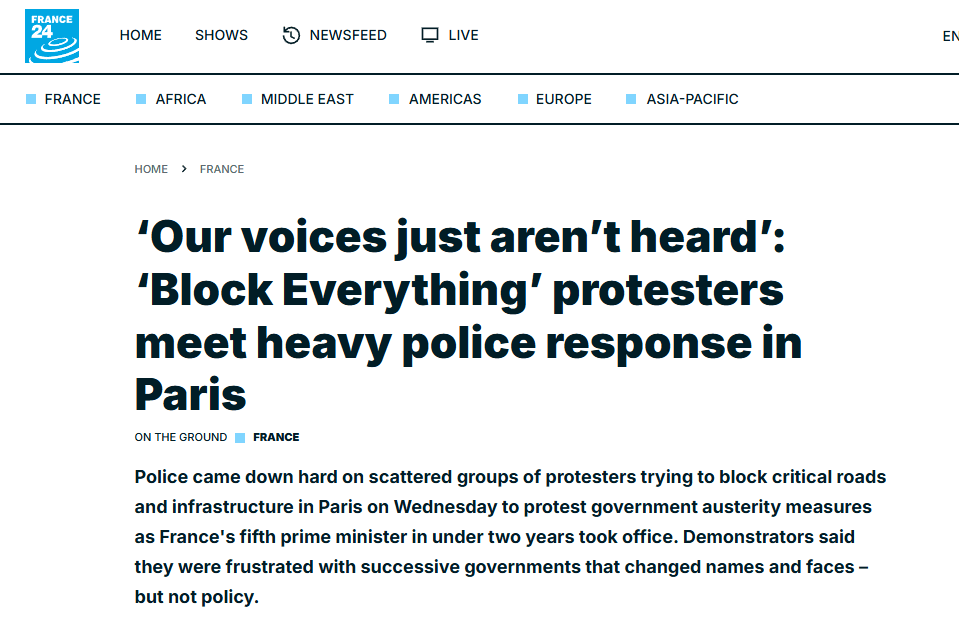Click the Home breadcrumb link

(x=151, y=169)
